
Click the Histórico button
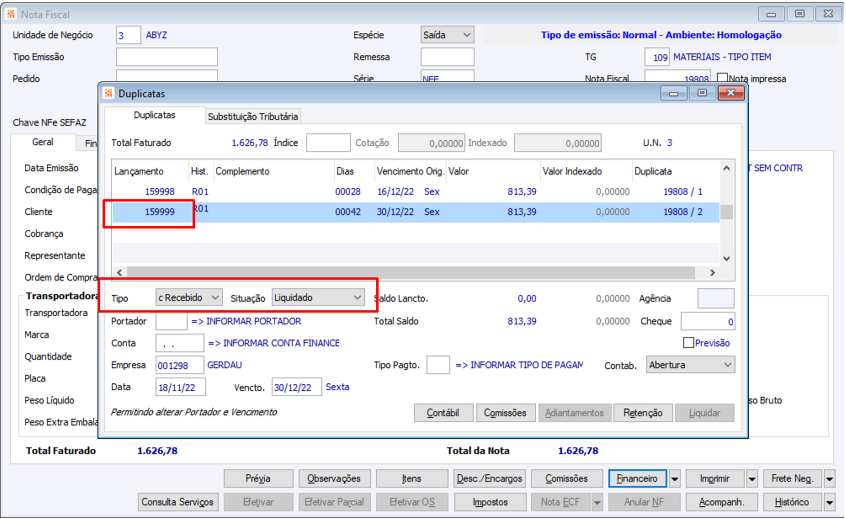(792, 502)
